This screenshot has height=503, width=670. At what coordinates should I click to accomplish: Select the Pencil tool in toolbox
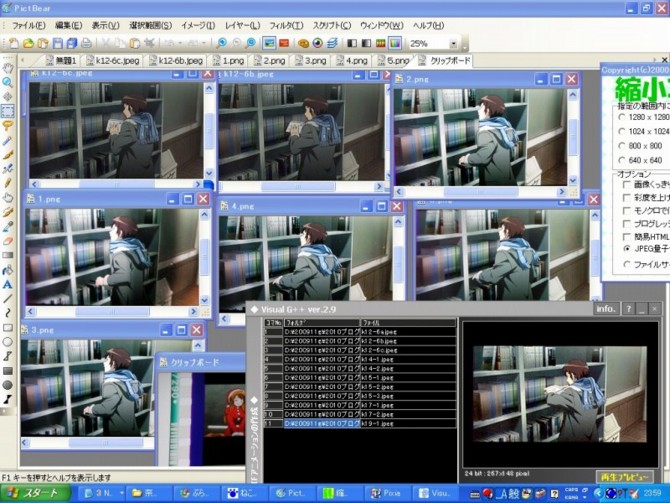click(x=8, y=183)
